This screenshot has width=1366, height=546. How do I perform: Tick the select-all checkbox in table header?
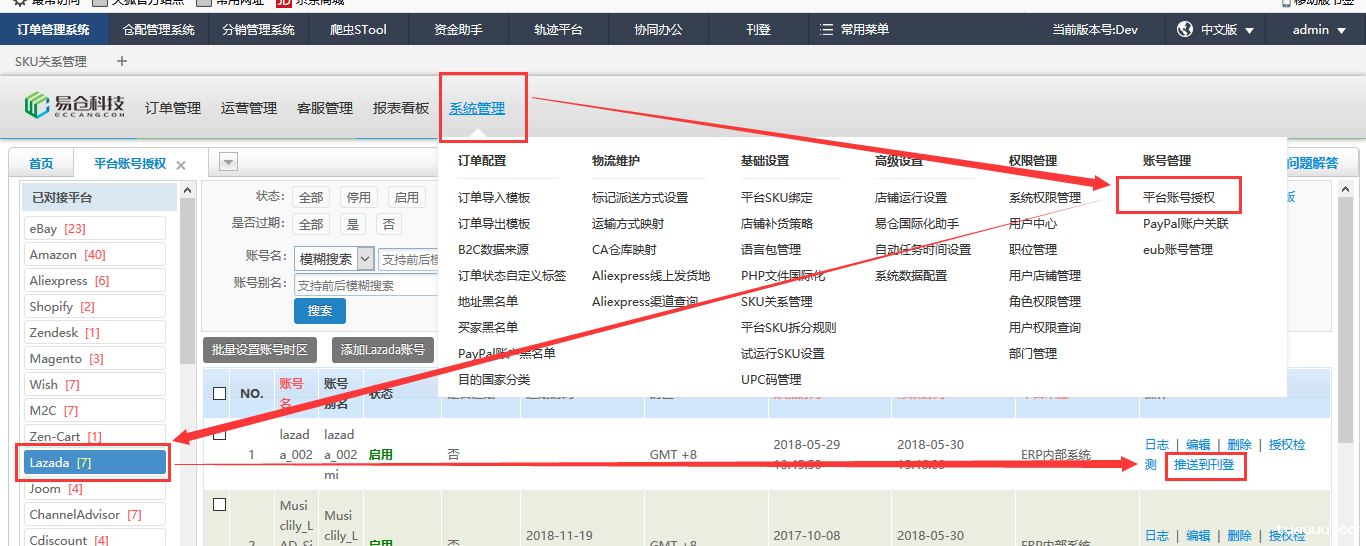tap(220, 394)
